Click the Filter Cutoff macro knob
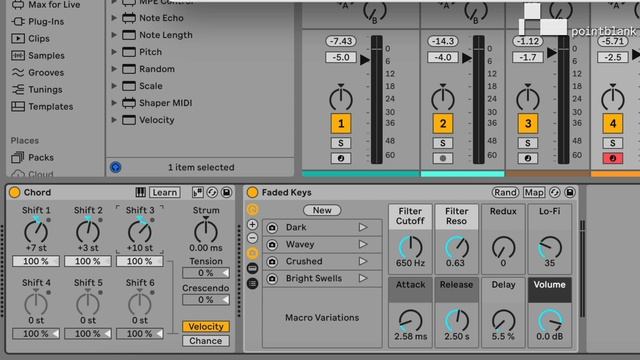Viewport: 640px width, 360px height. click(x=410, y=247)
